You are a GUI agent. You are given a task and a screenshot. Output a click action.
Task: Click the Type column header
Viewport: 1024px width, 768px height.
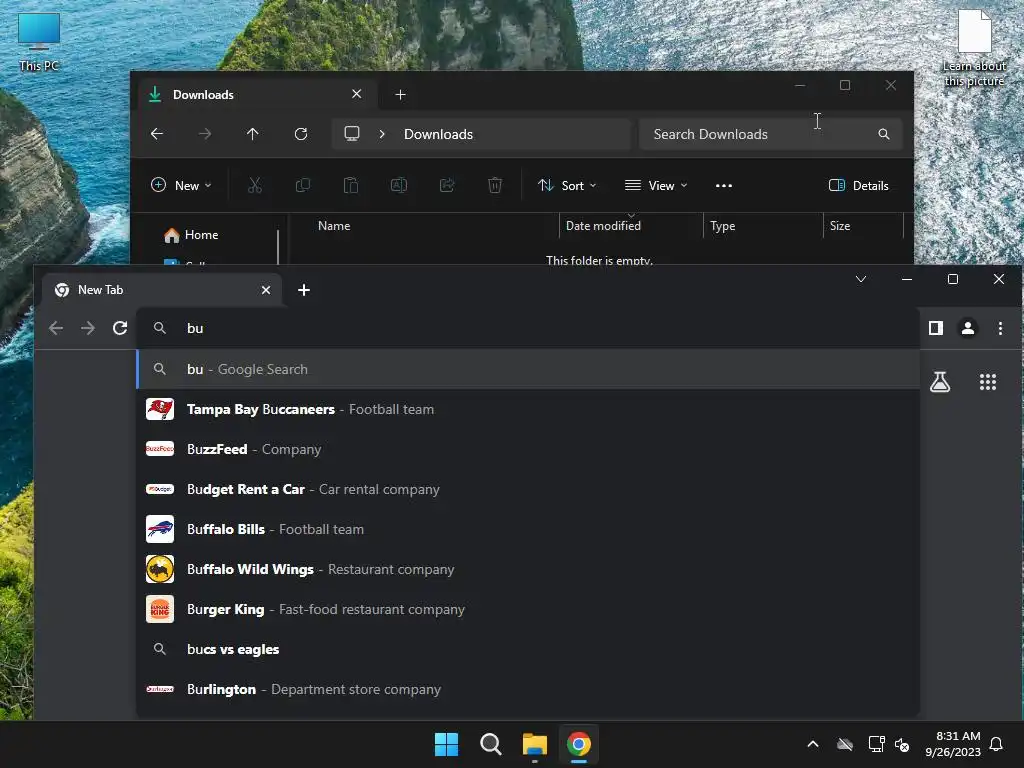[x=722, y=226]
